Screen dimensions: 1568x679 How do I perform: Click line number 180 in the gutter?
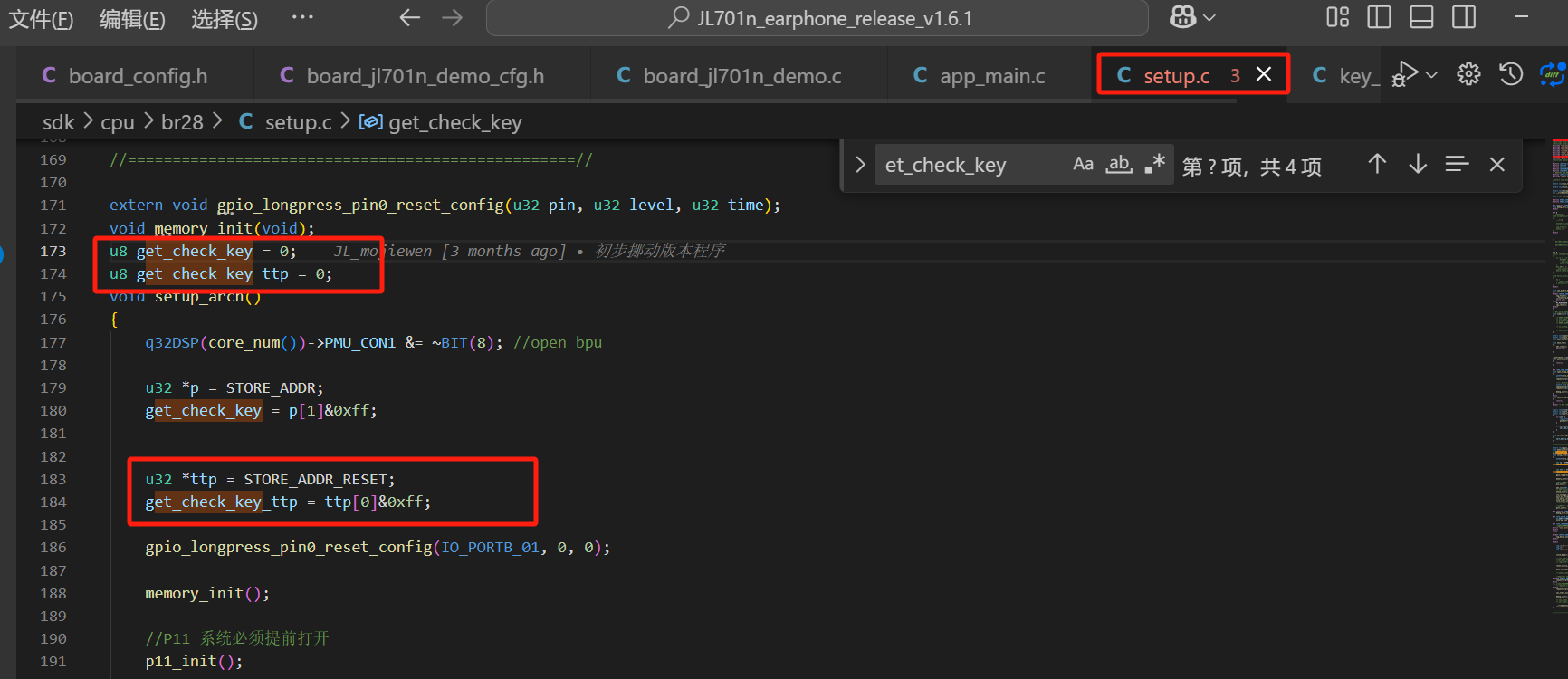[53, 410]
